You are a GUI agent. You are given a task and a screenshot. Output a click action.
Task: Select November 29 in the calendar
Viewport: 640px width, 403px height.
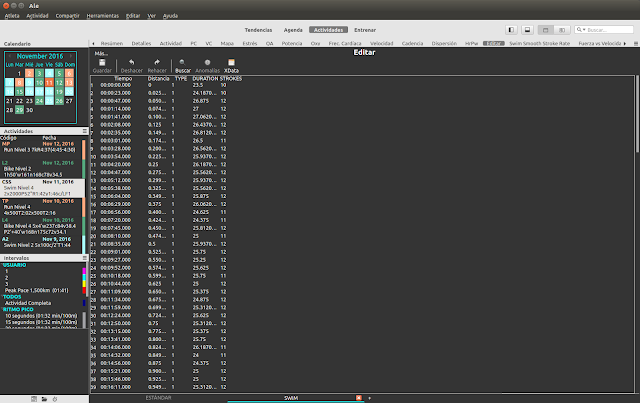point(19,110)
